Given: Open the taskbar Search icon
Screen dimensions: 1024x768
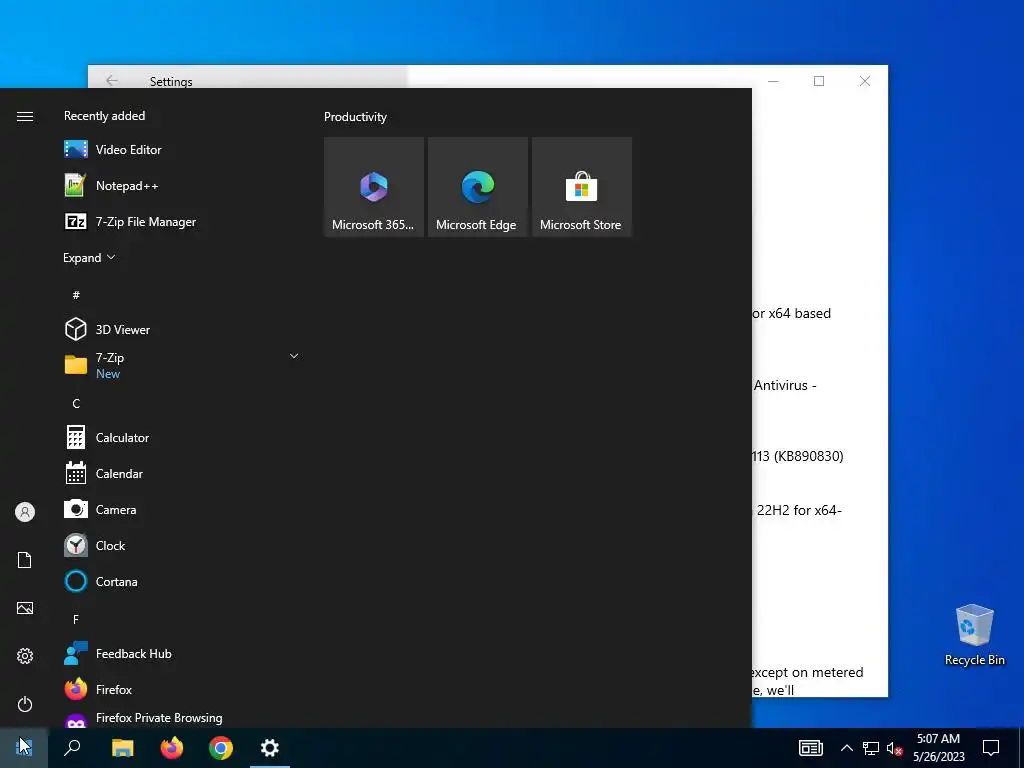Looking at the screenshot, I should [72, 748].
